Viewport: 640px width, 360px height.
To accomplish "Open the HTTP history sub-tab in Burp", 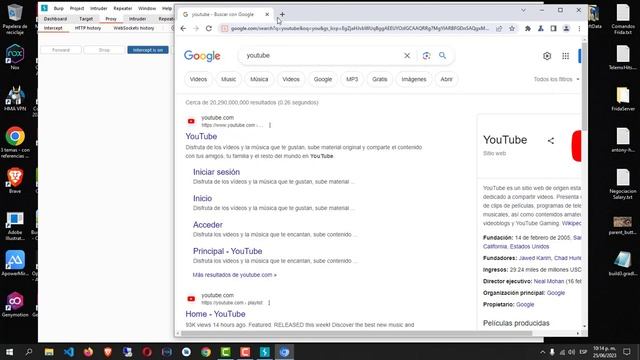I will point(88,28).
